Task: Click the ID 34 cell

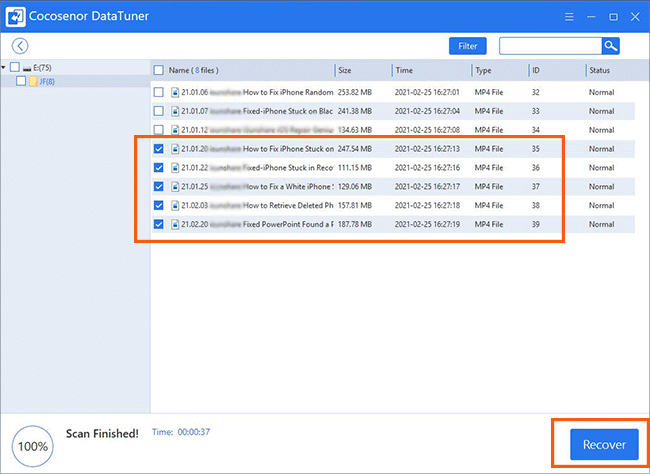Action: (x=536, y=130)
